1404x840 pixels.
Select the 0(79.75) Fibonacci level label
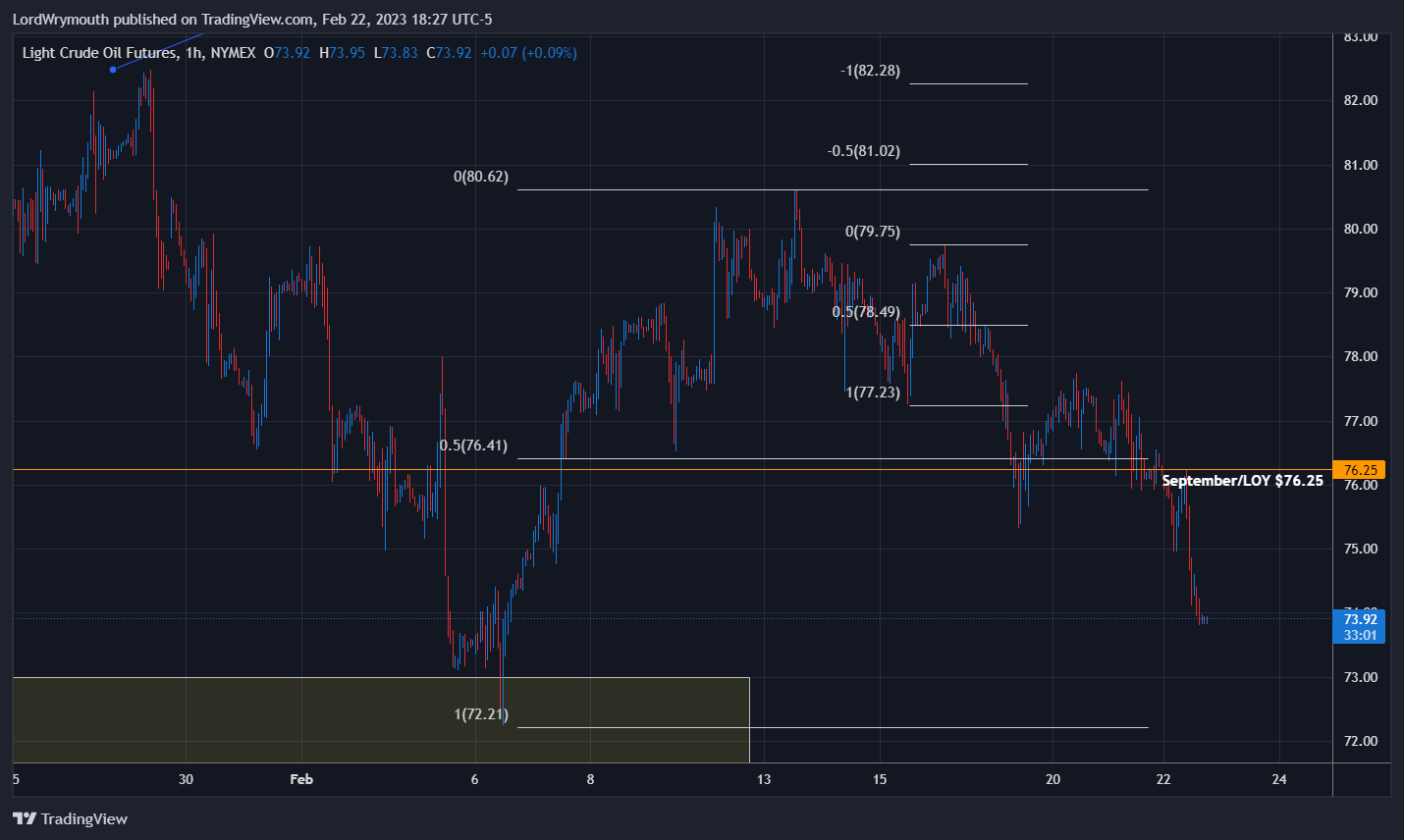coord(873,232)
